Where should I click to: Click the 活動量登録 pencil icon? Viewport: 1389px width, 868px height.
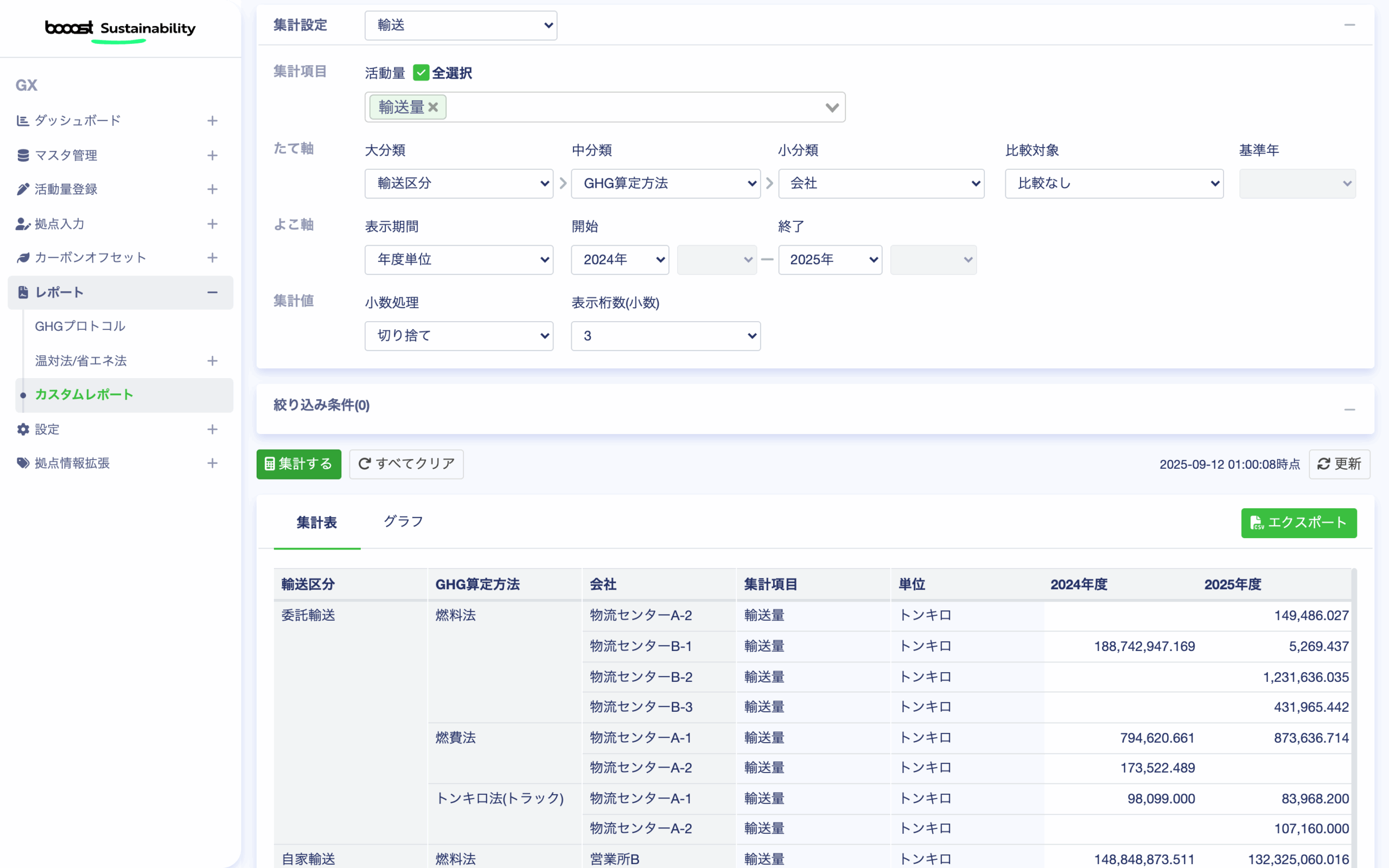pos(22,189)
